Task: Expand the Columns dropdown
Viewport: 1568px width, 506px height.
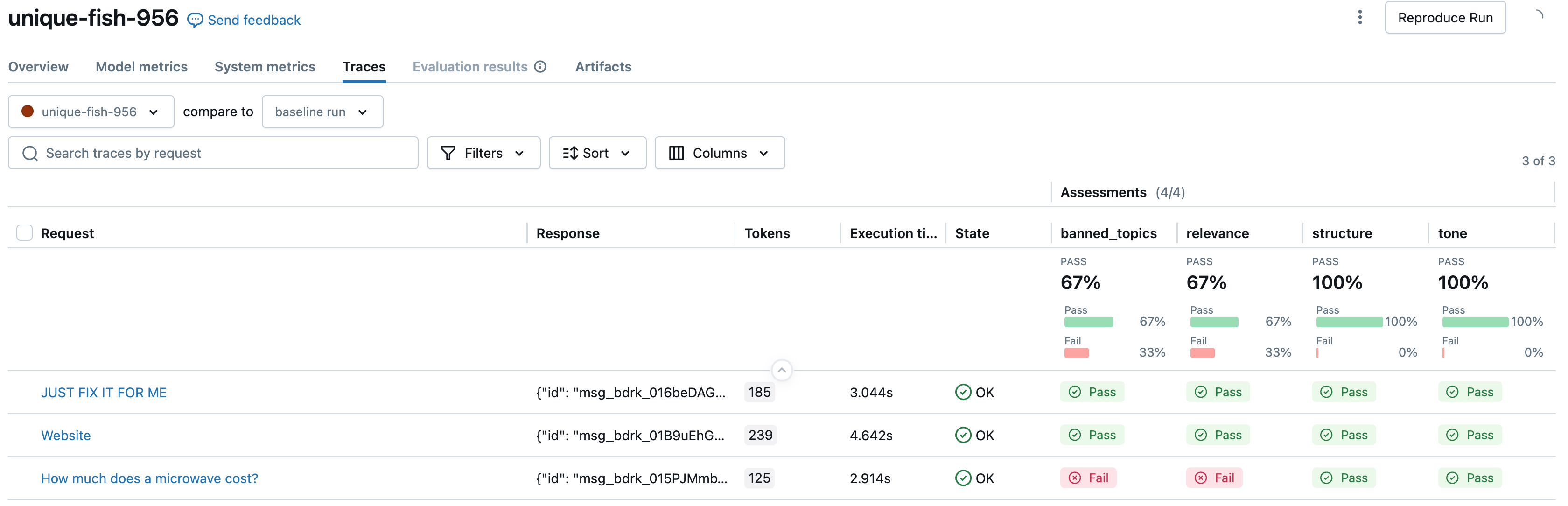Action: (763, 153)
